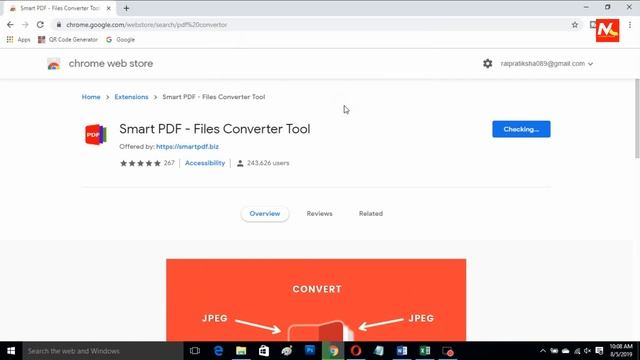Click the taskbar clock showing 10:08 AM

(621, 351)
